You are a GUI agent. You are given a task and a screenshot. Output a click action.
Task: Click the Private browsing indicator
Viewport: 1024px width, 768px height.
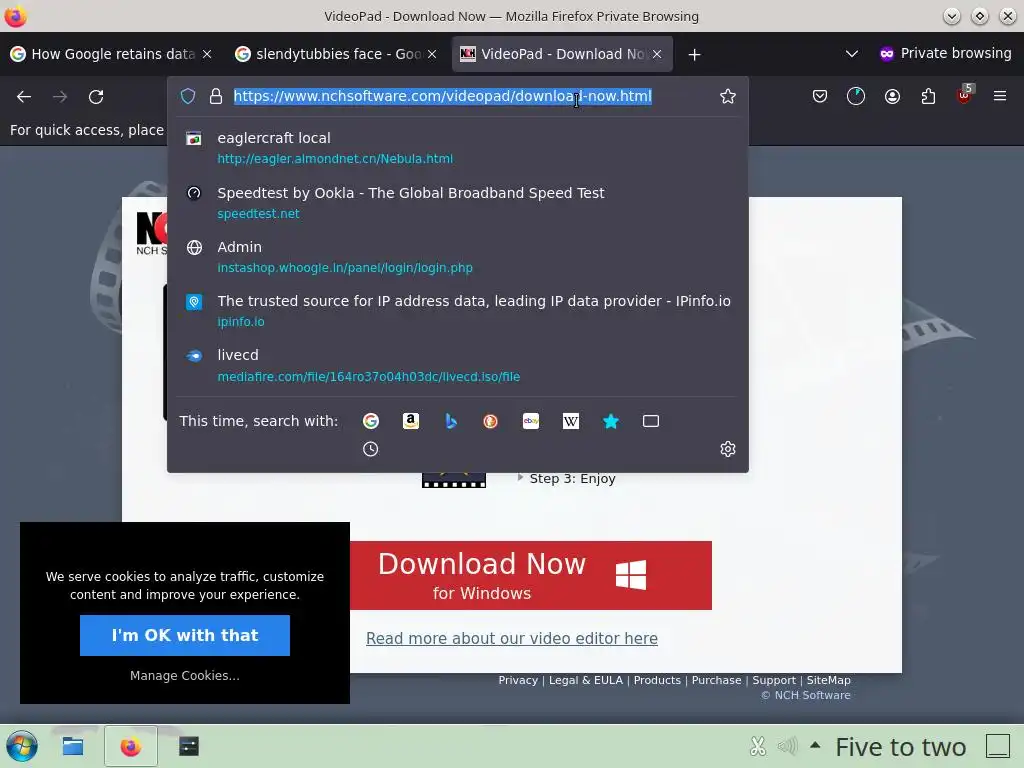[945, 54]
